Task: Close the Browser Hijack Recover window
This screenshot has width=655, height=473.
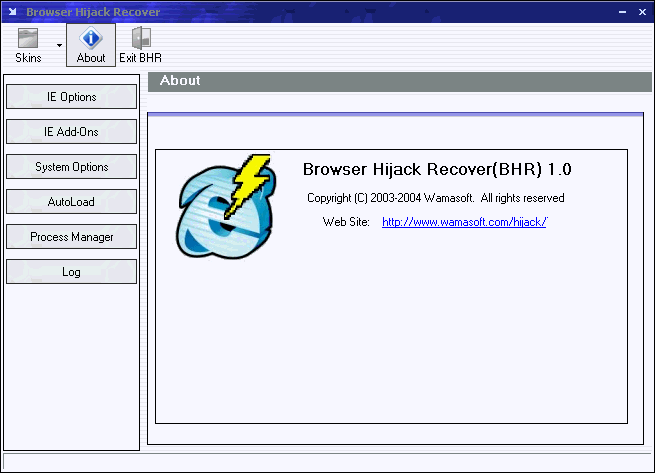Action: coord(642,12)
